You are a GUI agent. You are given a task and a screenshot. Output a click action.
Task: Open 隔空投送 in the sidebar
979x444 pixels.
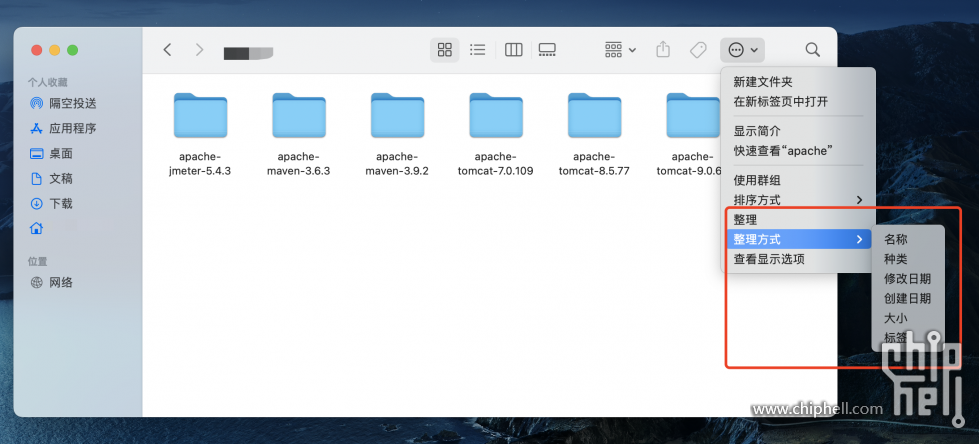(64, 104)
